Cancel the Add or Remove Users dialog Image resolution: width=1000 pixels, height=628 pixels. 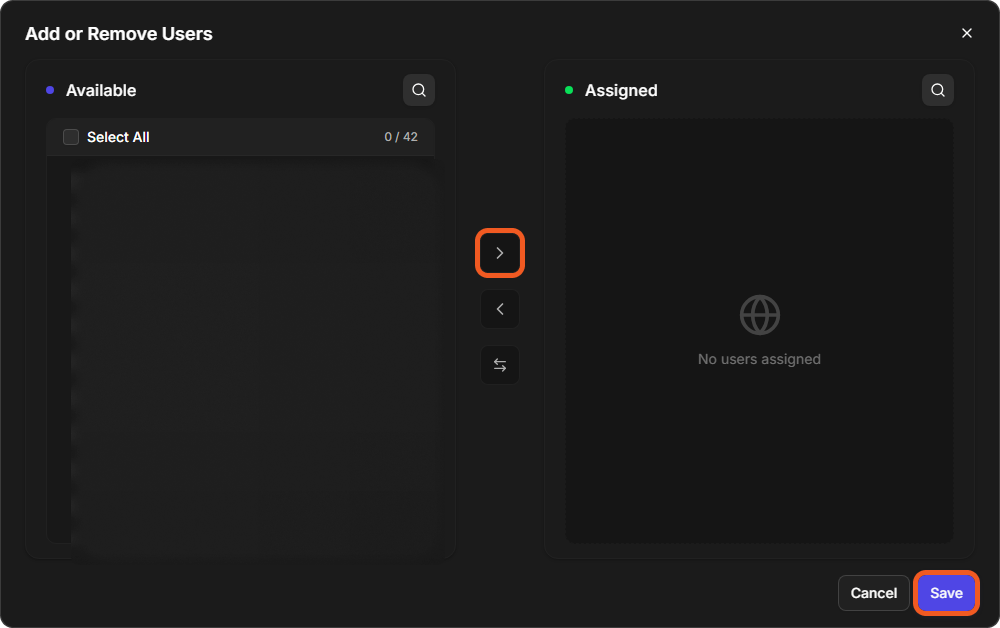874,593
